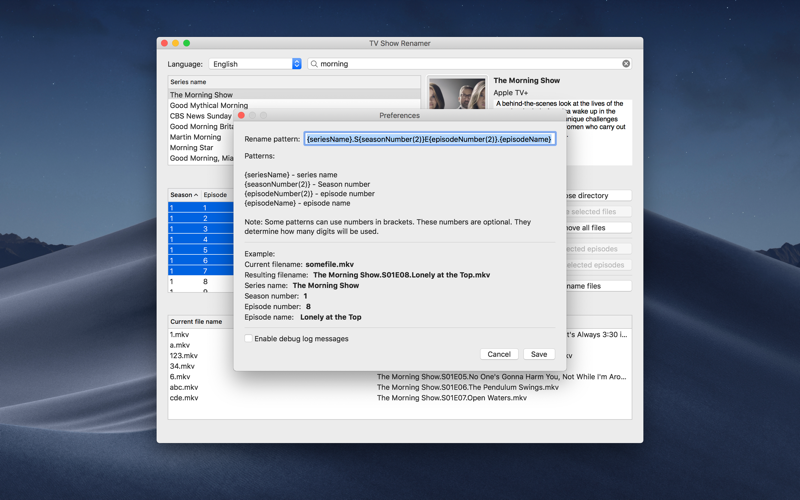Clear the search field with the X icon
This screenshot has height=500, width=800.
point(626,64)
